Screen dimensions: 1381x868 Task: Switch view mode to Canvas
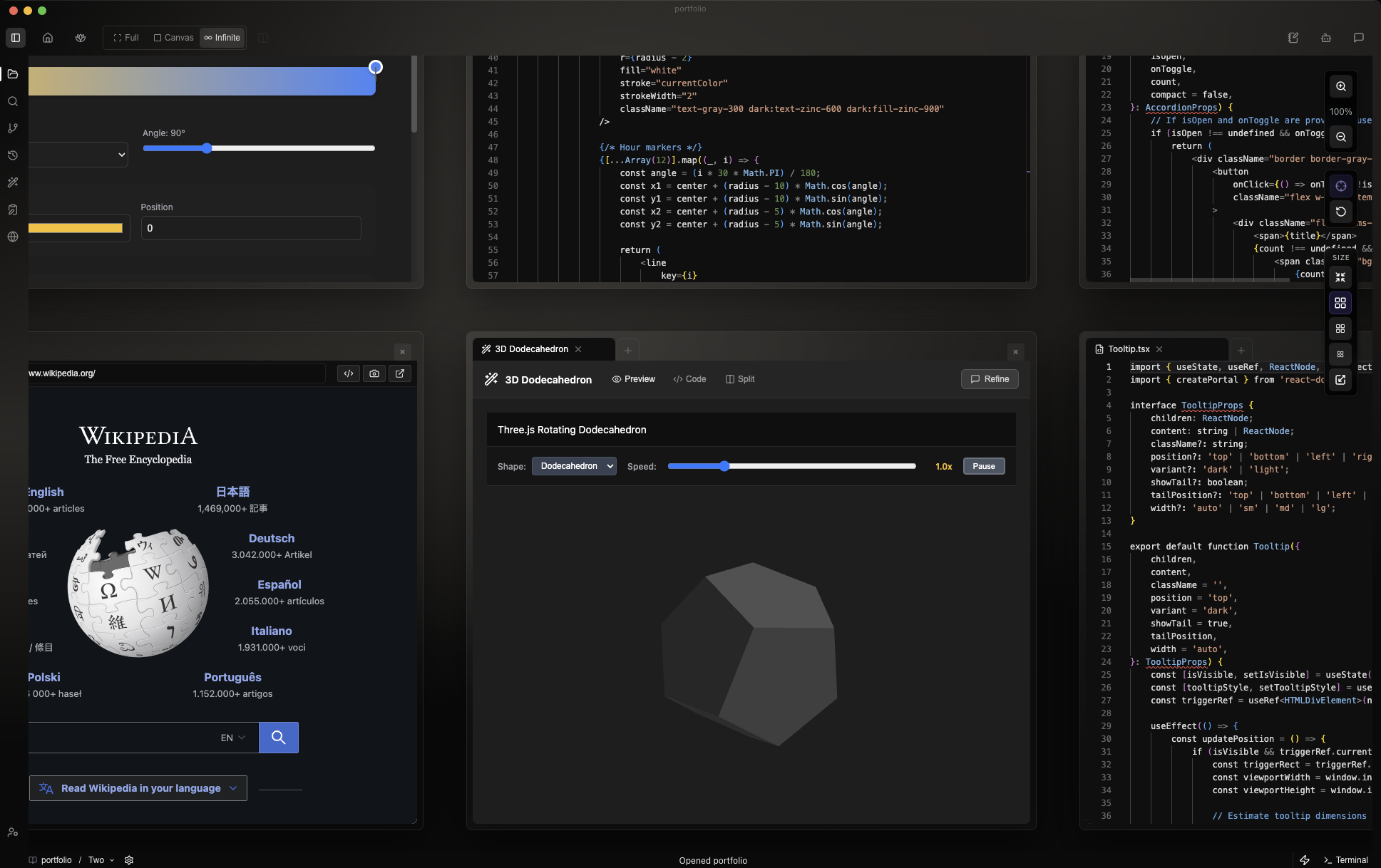pos(173,38)
